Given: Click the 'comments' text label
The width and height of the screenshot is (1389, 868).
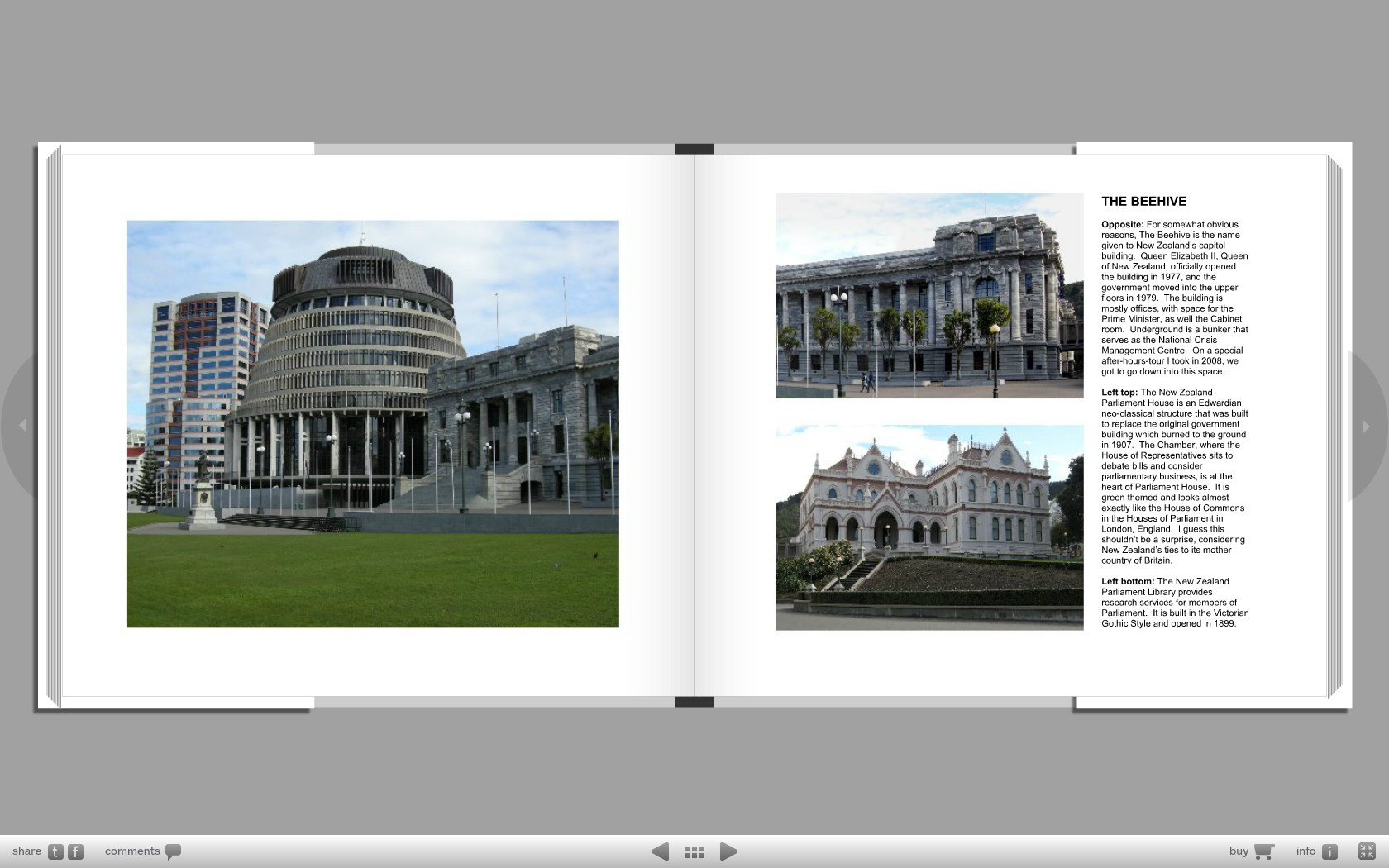Looking at the screenshot, I should pyautogui.click(x=132, y=851).
